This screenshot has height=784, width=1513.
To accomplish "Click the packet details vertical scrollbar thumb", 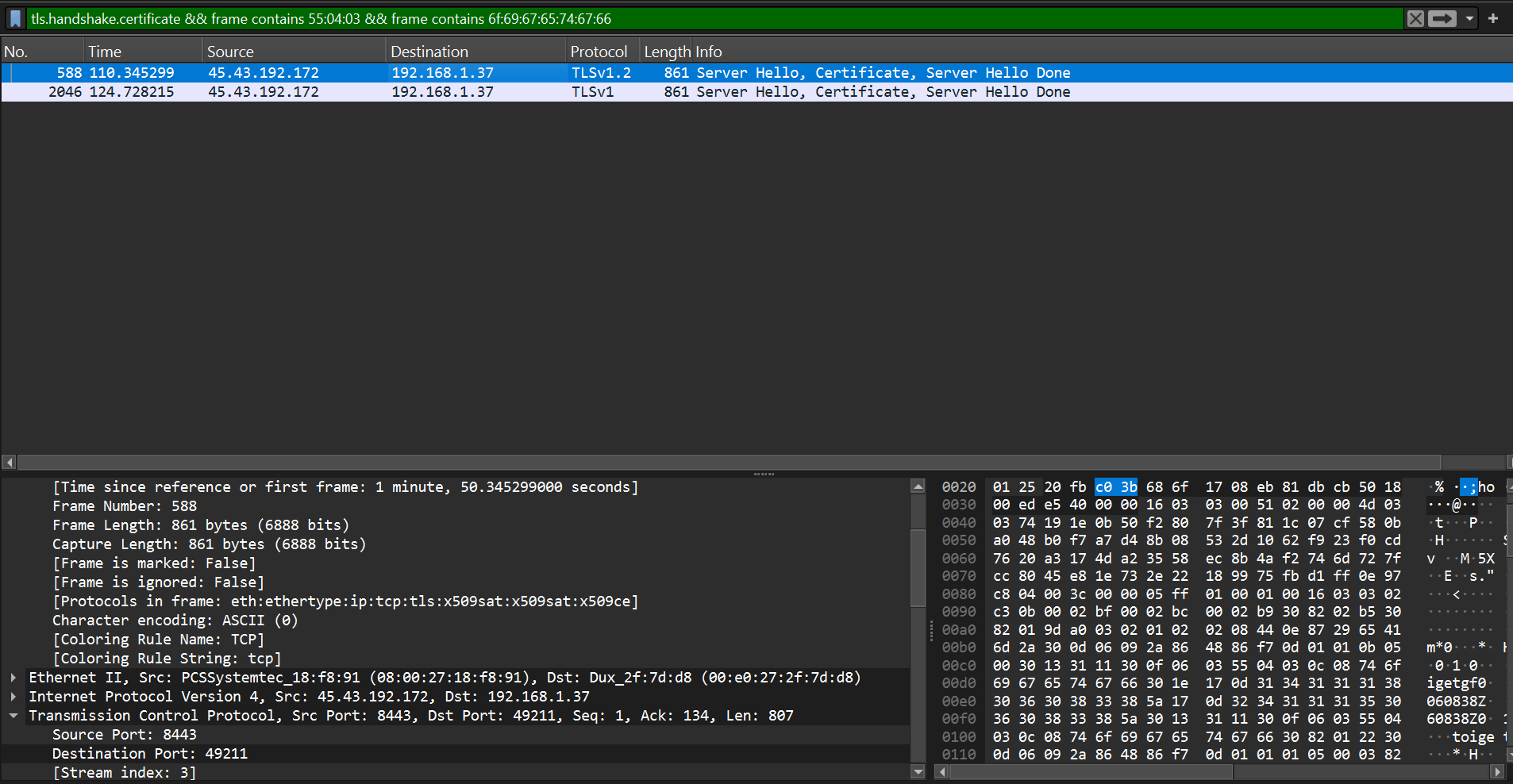I will (918, 568).
